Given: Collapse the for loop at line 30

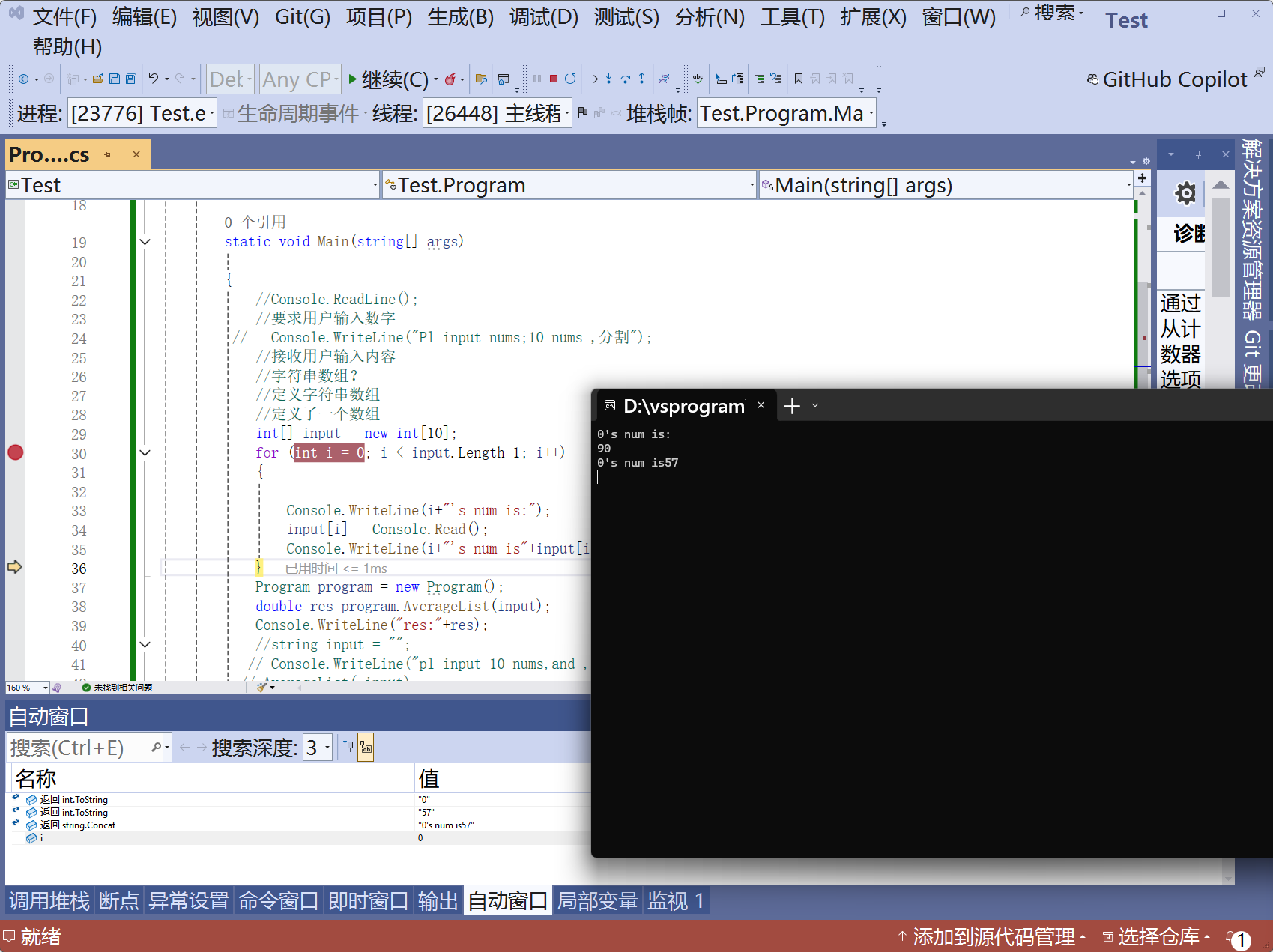Looking at the screenshot, I should [x=145, y=453].
